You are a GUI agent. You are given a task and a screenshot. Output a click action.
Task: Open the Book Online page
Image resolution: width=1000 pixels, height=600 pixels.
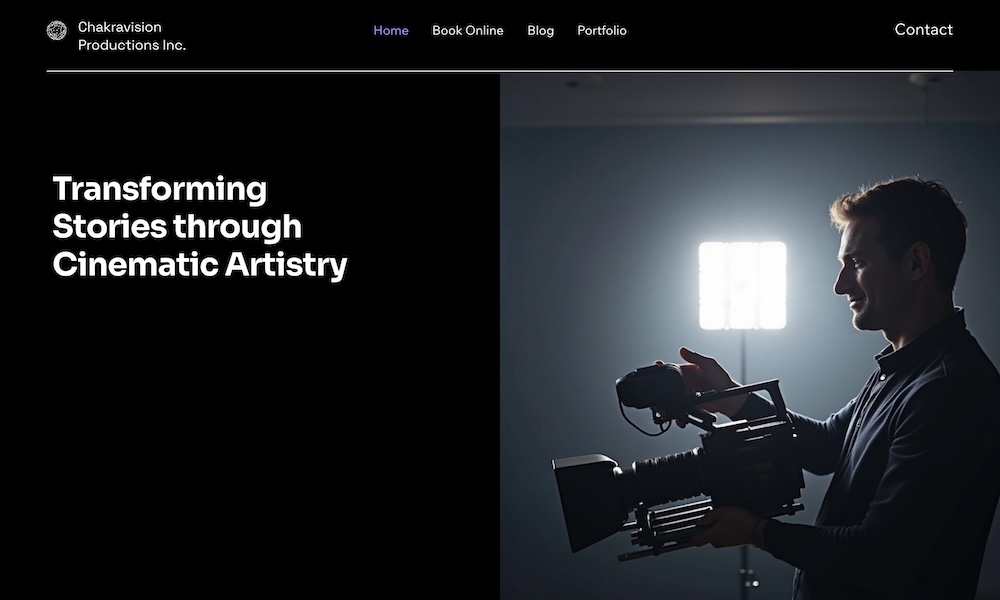467,30
